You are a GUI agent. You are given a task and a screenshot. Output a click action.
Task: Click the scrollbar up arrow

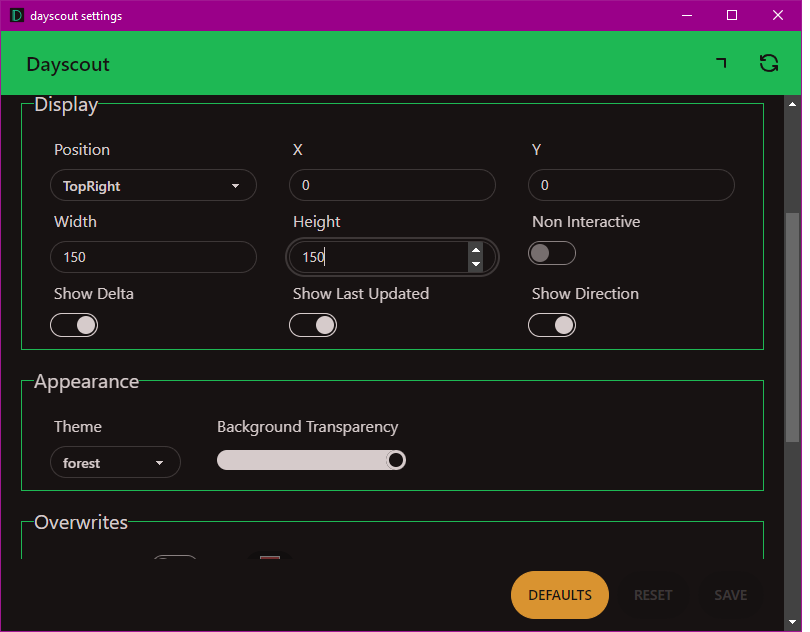click(x=792, y=104)
